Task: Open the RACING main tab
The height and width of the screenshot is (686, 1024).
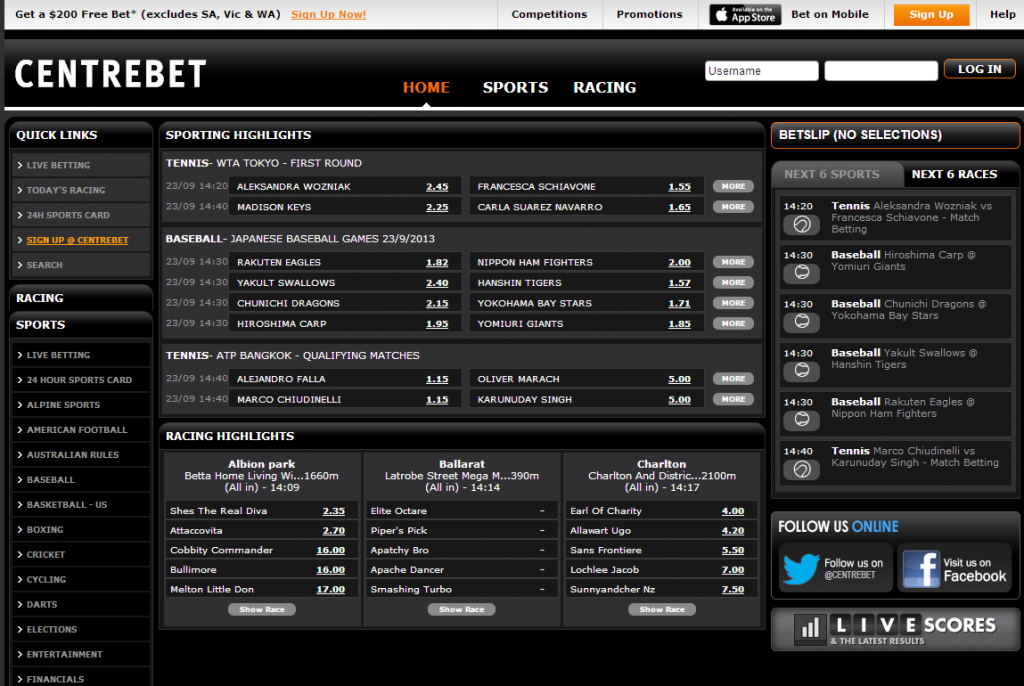Action: point(605,88)
